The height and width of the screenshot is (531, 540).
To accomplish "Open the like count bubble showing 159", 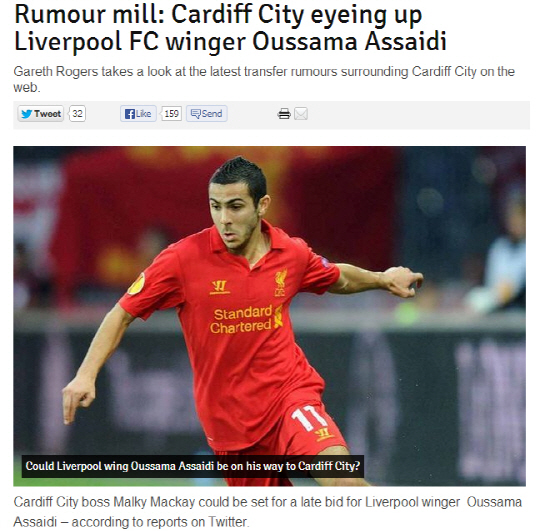I will 171,114.
